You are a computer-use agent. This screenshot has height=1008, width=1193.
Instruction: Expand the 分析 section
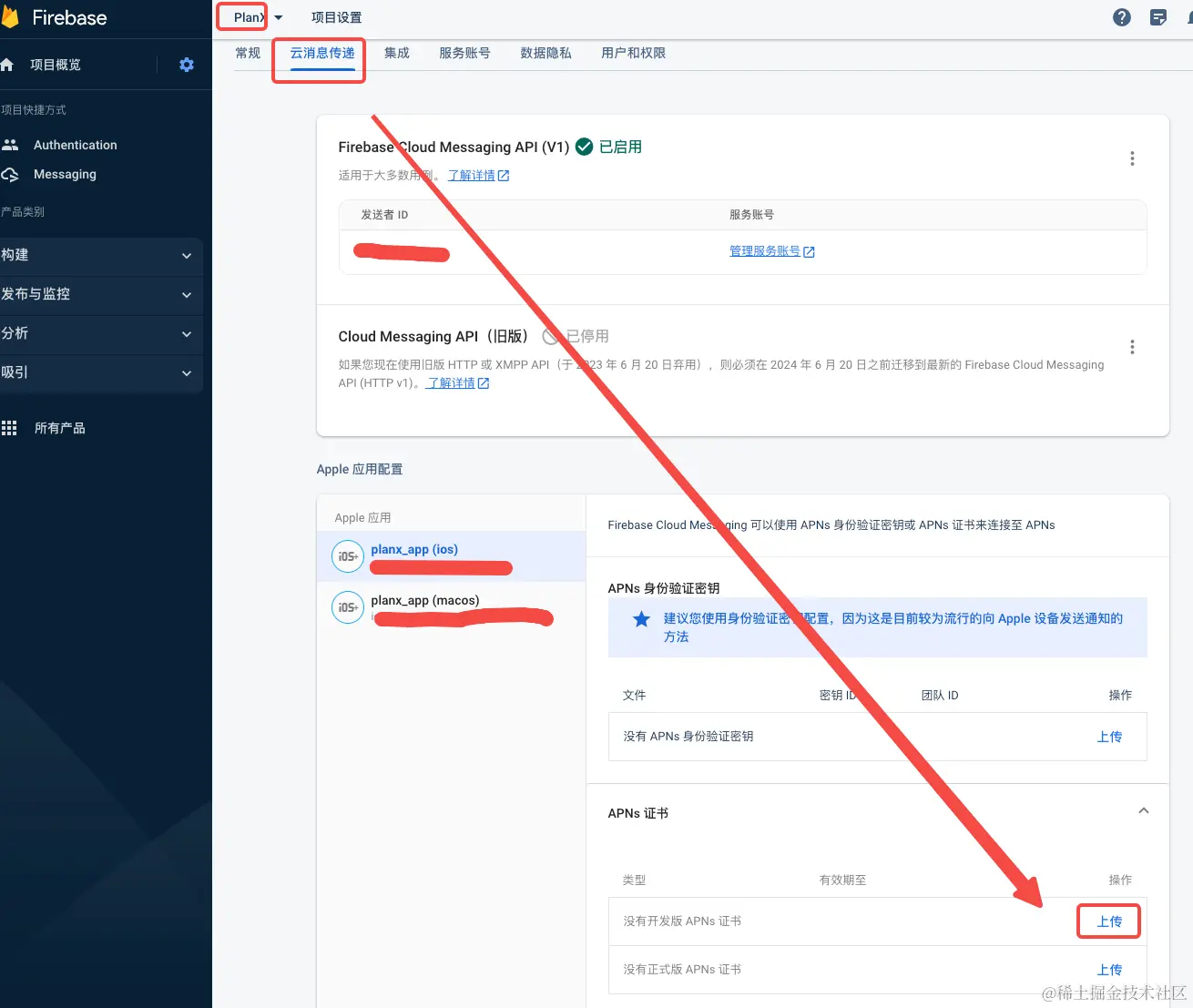pos(101,333)
